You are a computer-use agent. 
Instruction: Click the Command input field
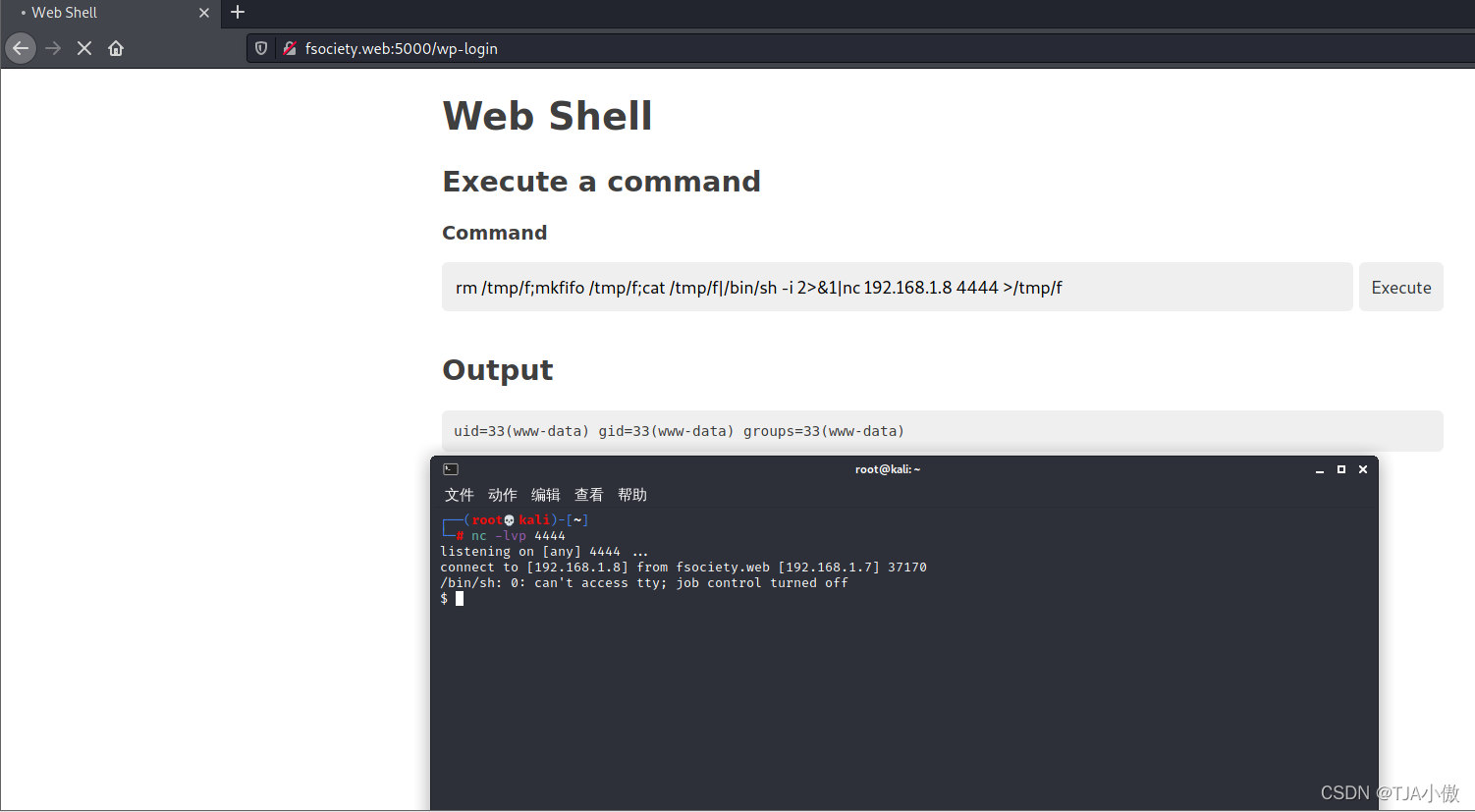(897, 287)
